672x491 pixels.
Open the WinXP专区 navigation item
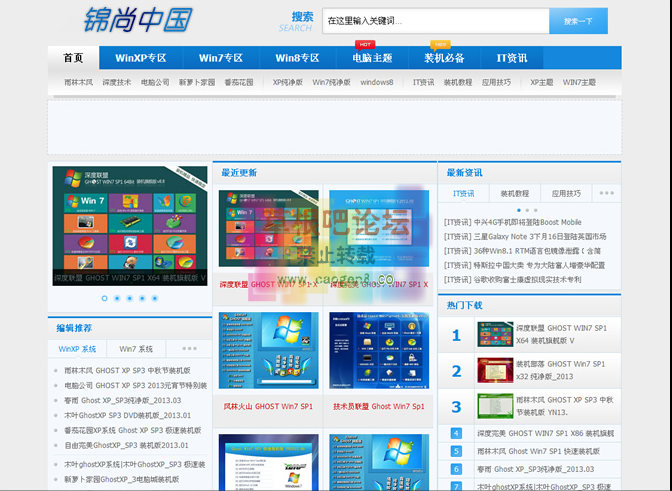click(x=141, y=58)
